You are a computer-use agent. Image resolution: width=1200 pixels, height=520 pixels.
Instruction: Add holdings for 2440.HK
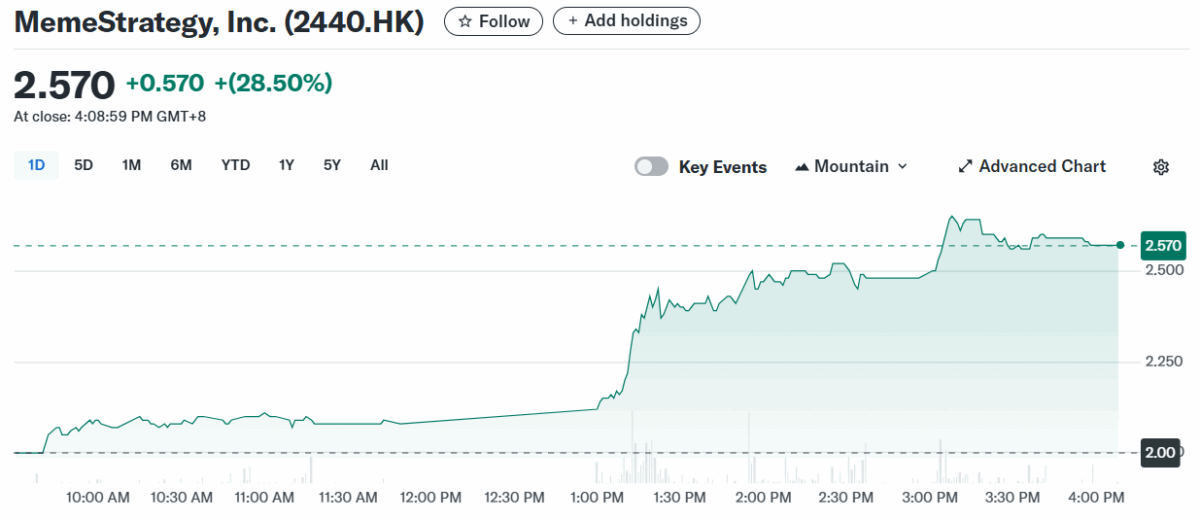627,21
